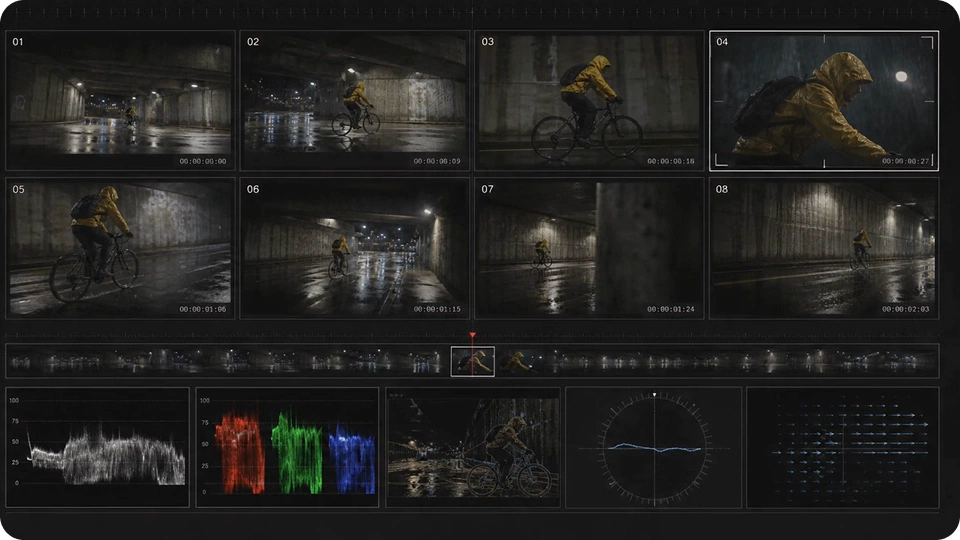Select the edge-outline cyclist preview panel
The width and height of the screenshot is (960, 540).
(473, 447)
